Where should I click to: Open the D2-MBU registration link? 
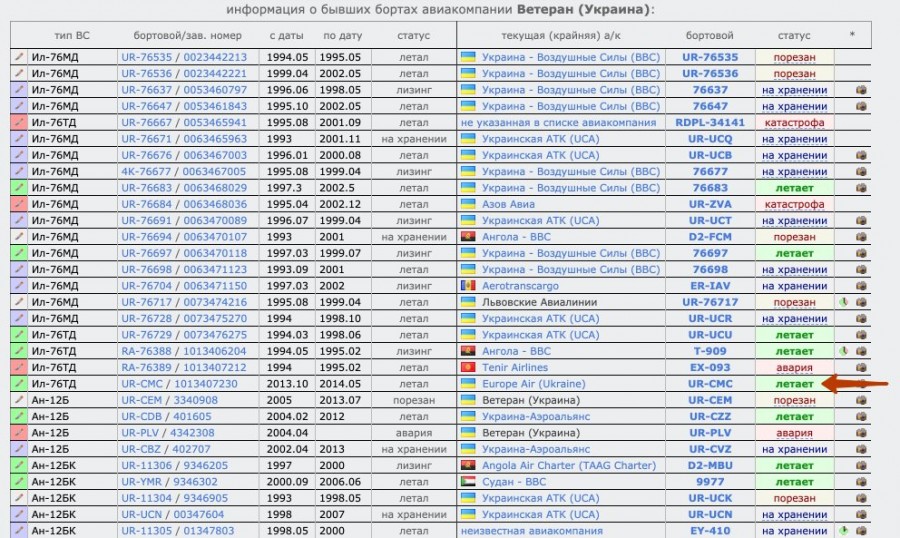[710, 466]
